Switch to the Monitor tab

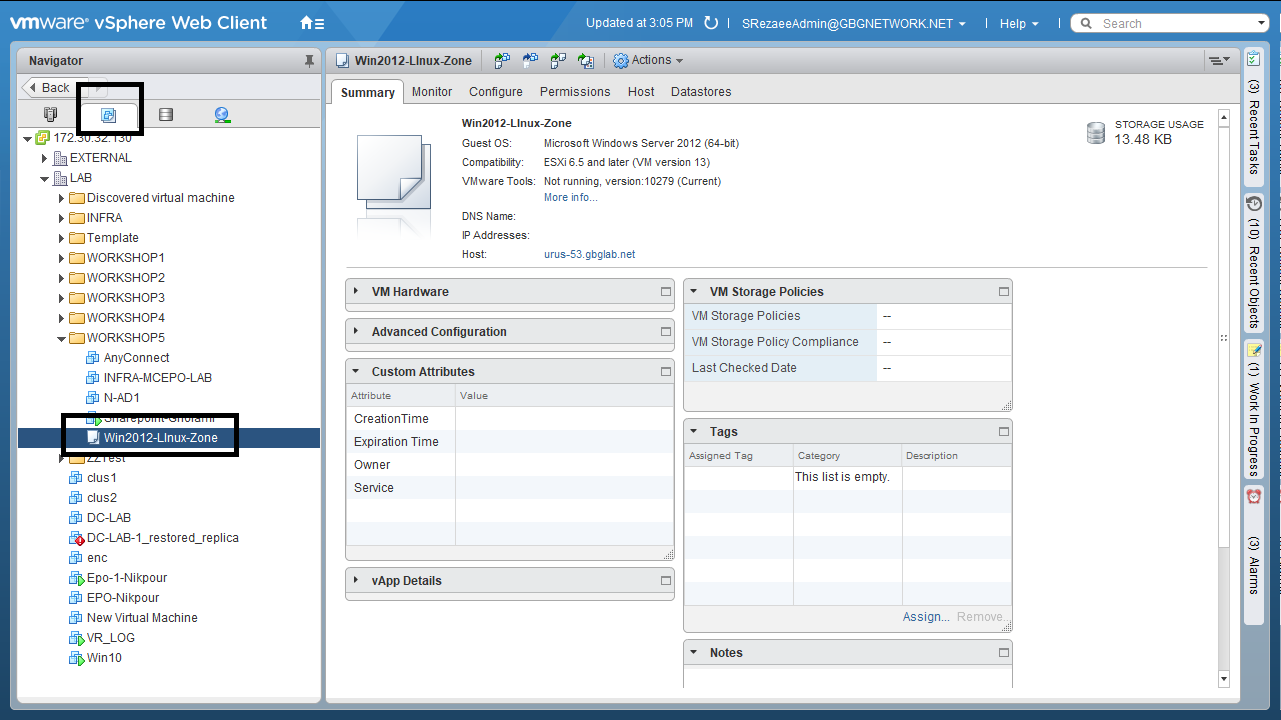click(x=432, y=92)
